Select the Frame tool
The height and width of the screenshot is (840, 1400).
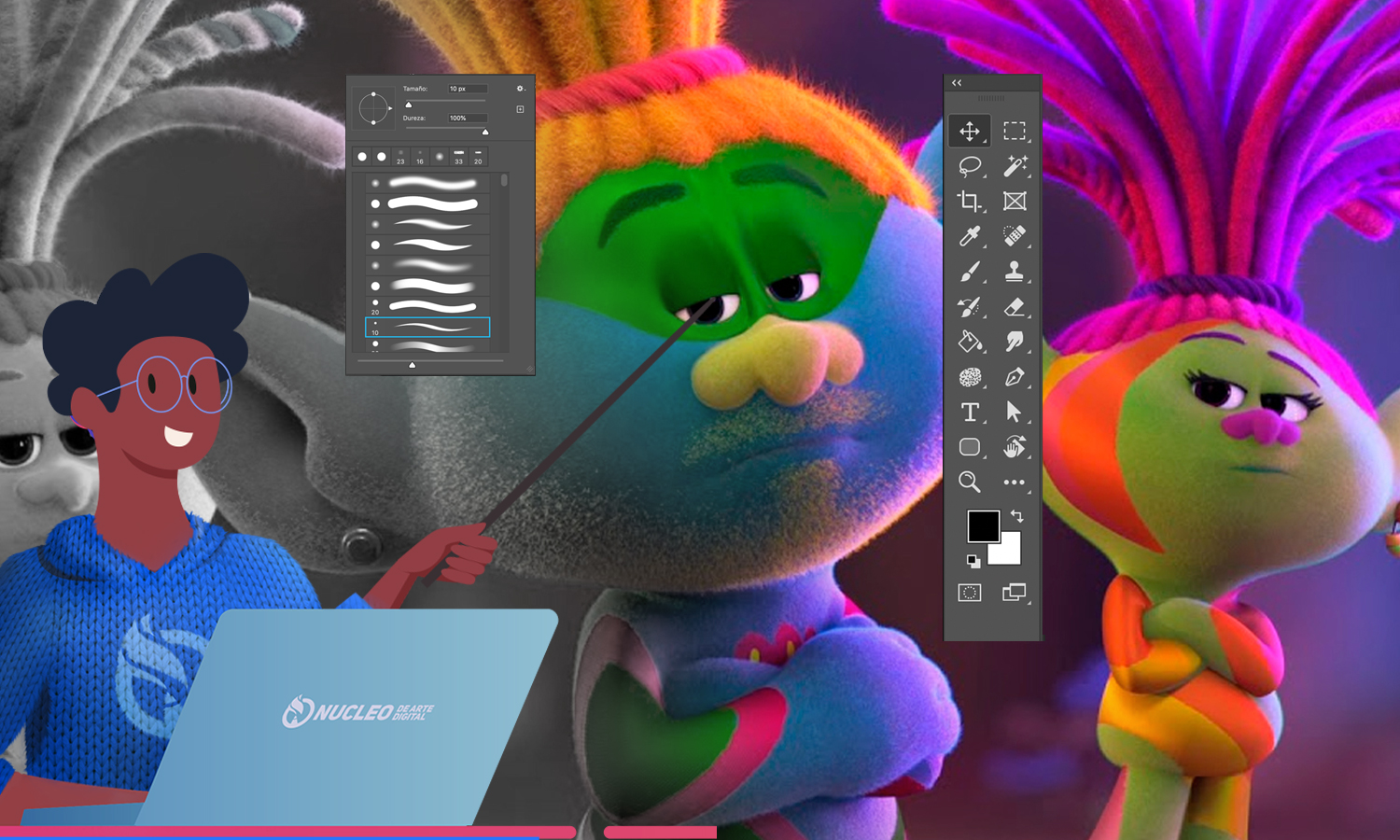click(1015, 202)
